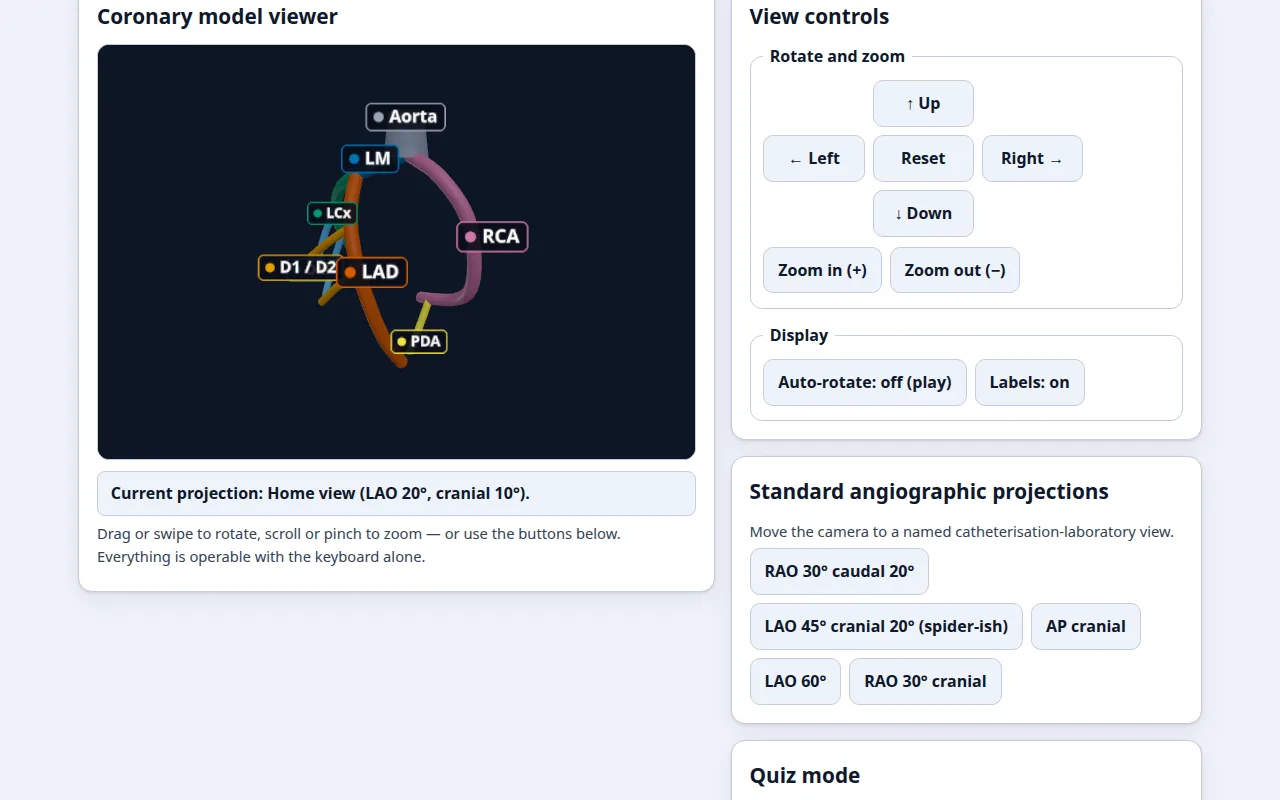Select the LAO 60° projection
Viewport: 1280px width, 800px height.
(x=795, y=681)
